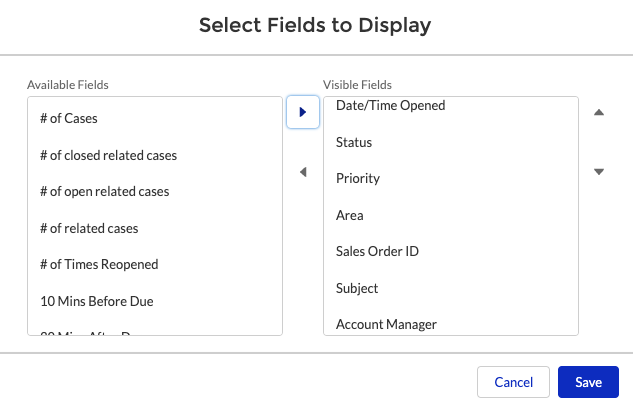Save the field selection
Viewport: 633px width, 406px height.
click(588, 382)
